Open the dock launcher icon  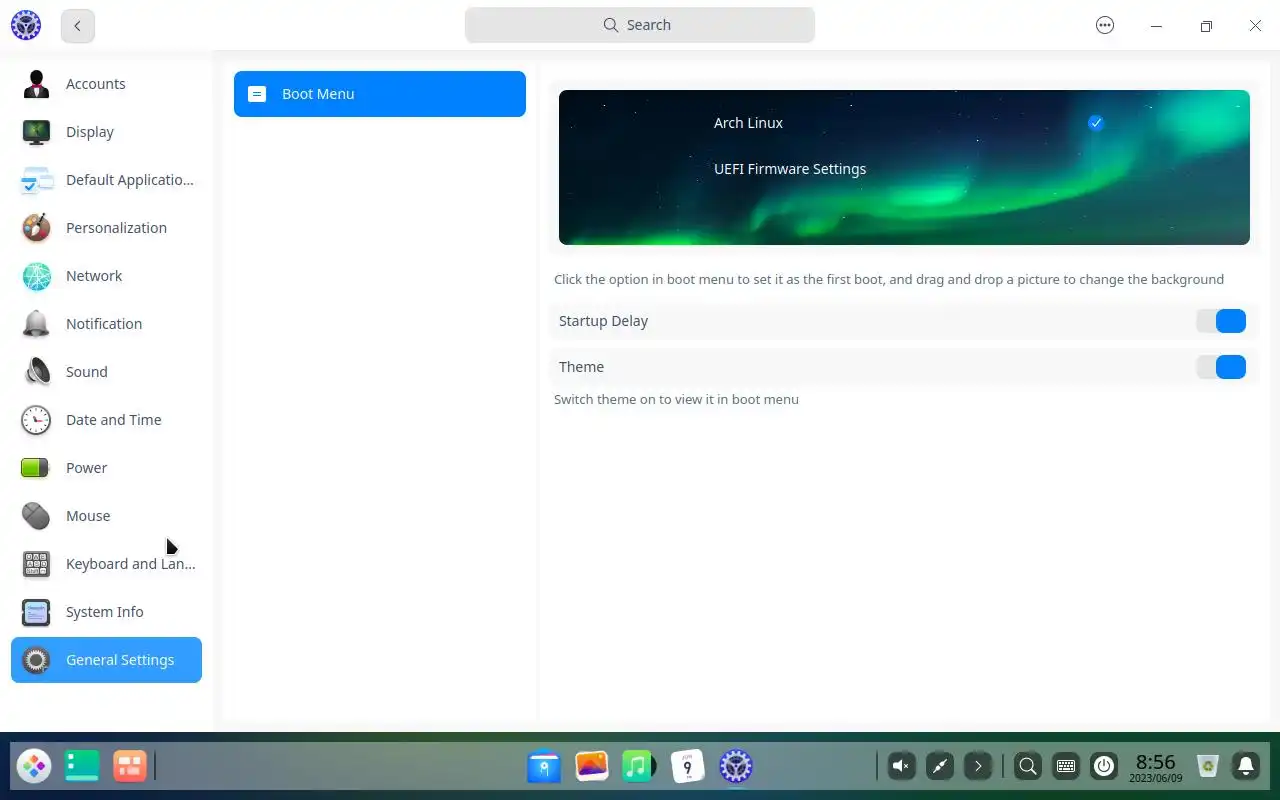coord(34,767)
